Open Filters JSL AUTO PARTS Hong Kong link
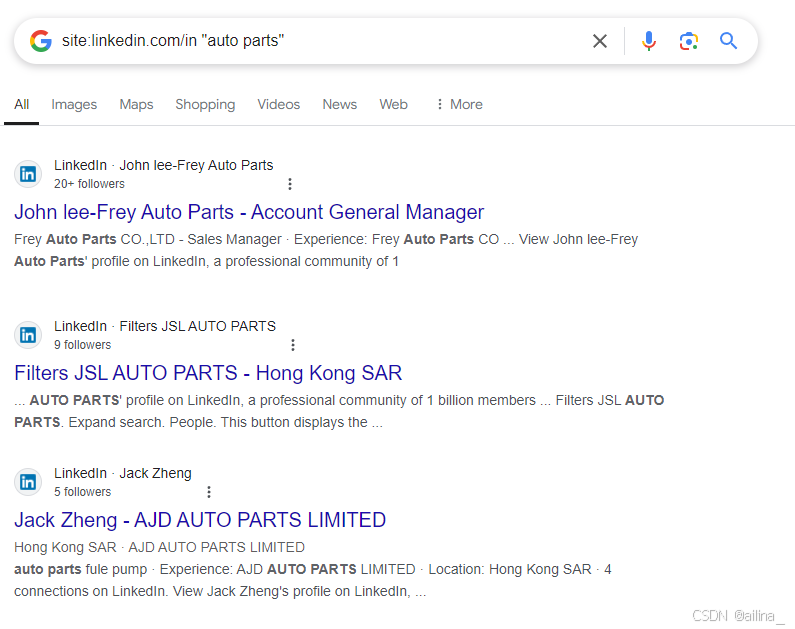 tap(208, 373)
